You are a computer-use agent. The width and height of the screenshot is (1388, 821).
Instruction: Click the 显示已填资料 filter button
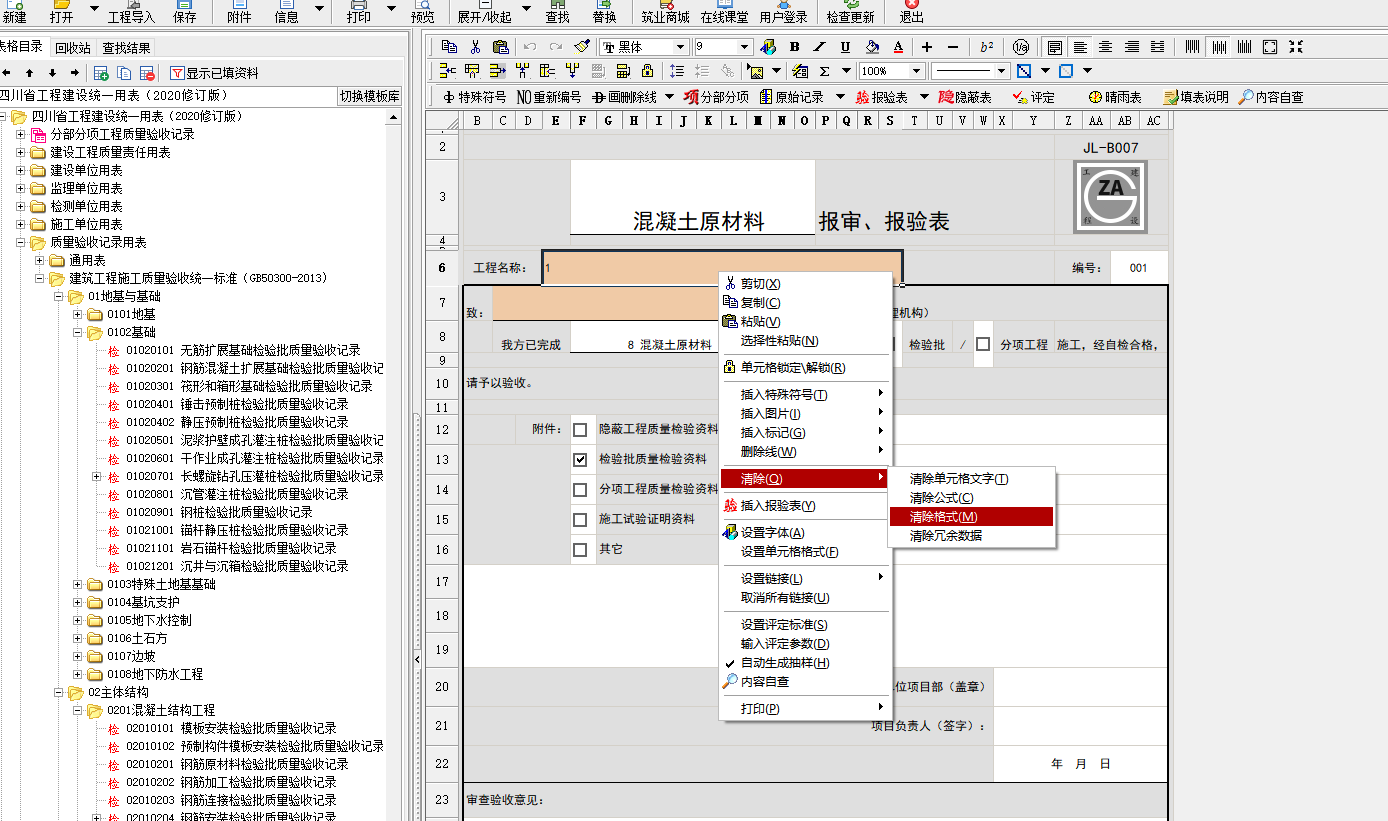pos(215,73)
